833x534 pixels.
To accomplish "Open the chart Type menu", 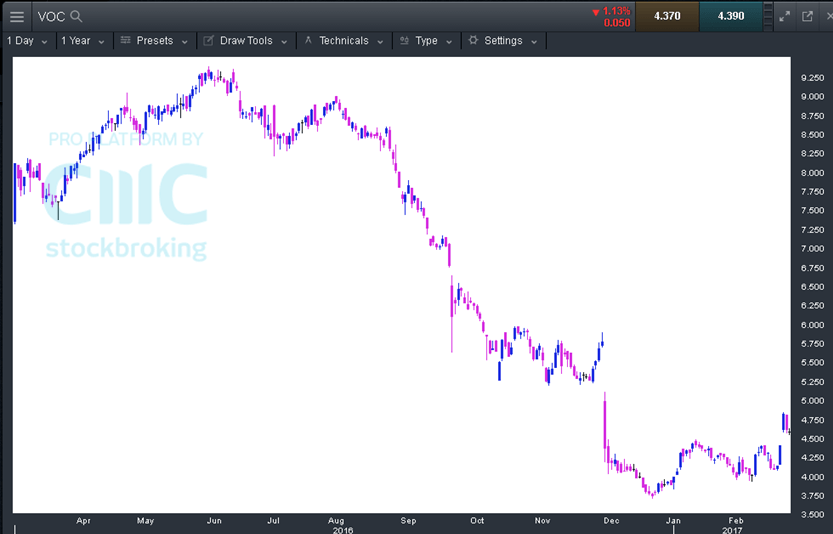I will 426,41.
